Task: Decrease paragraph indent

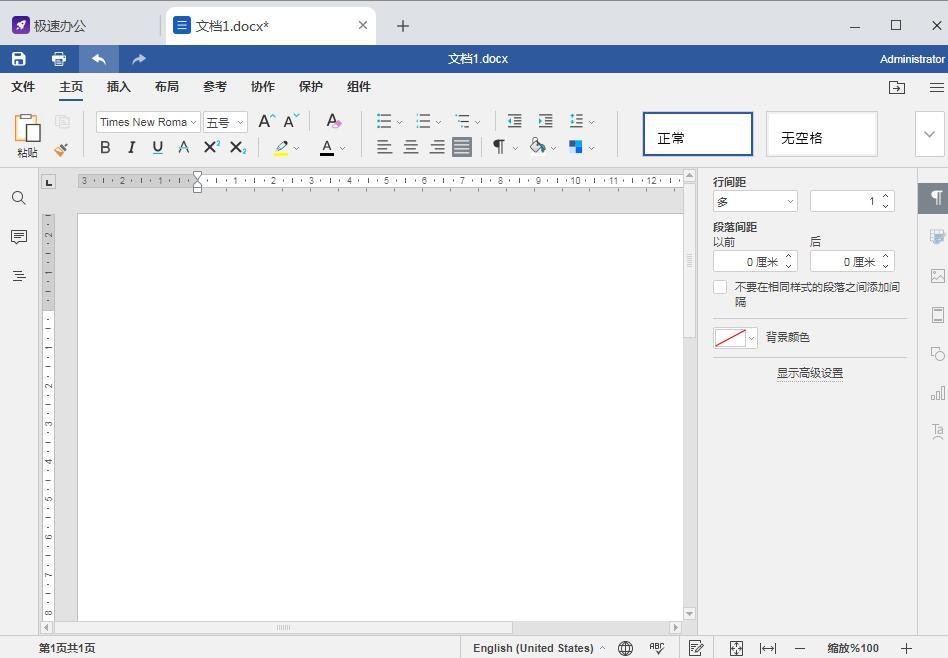Action: click(x=515, y=122)
